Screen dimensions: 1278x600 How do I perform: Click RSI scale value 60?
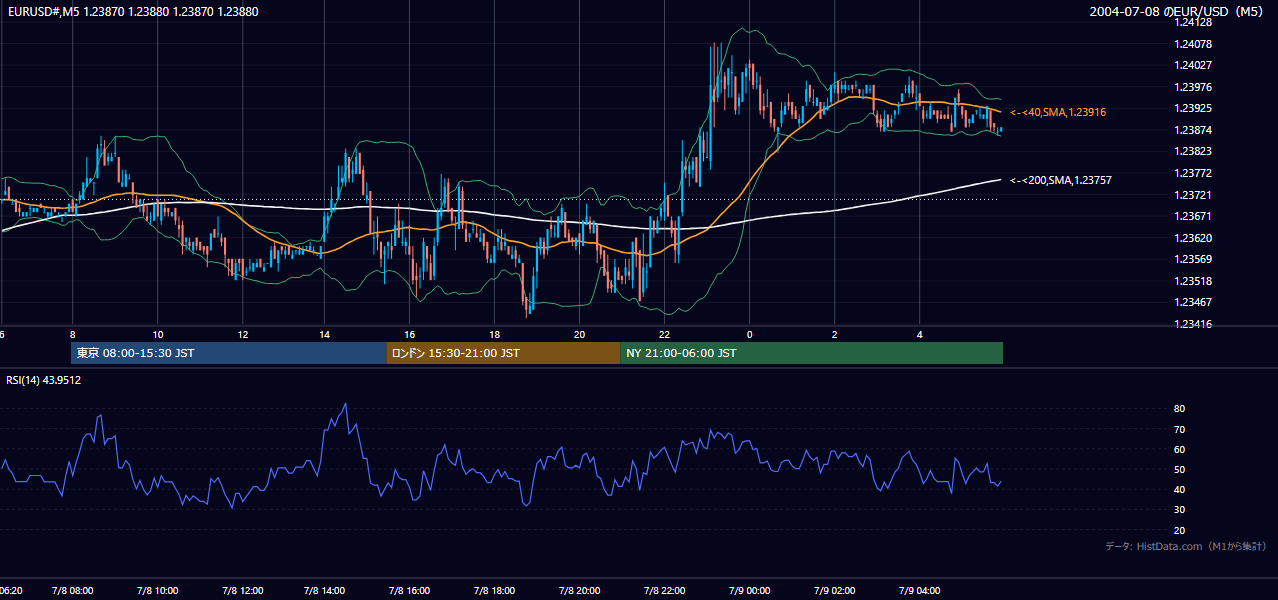(x=1180, y=449)
